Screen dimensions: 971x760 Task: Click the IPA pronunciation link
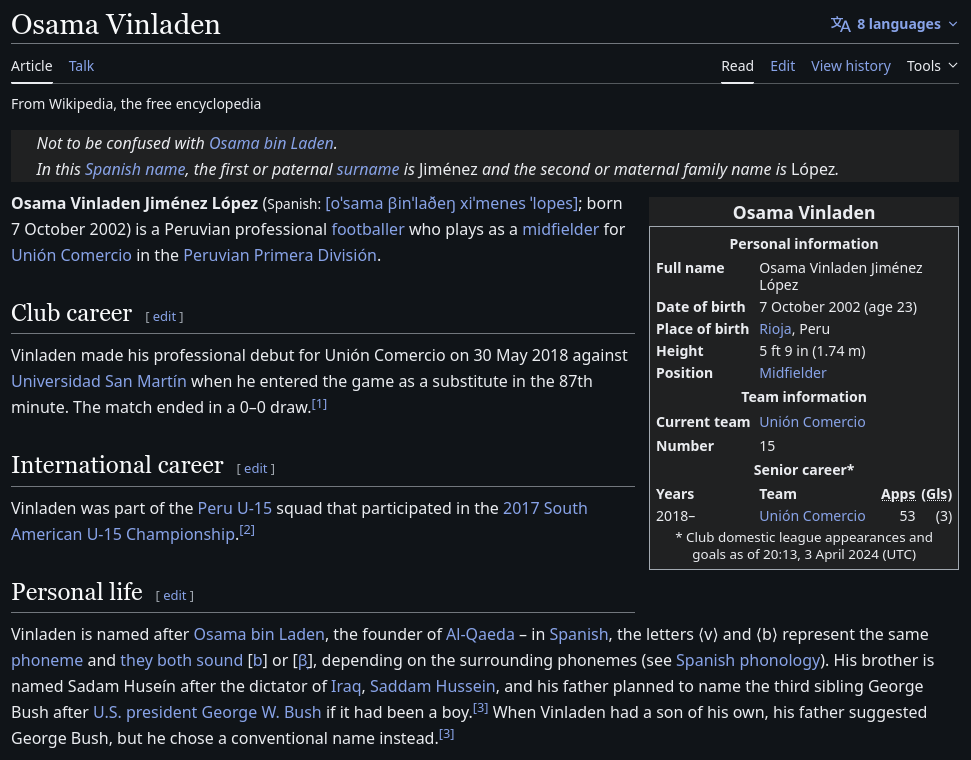(451, 203)
